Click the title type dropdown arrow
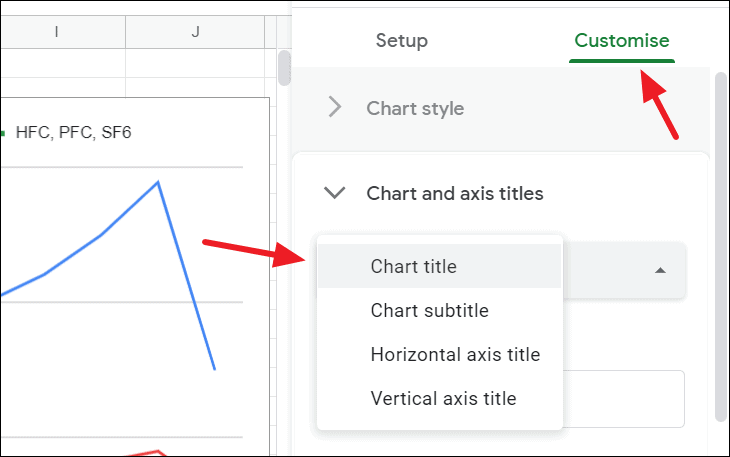The height and width of the screenshot is (457, 730). [x=660, y=271]
